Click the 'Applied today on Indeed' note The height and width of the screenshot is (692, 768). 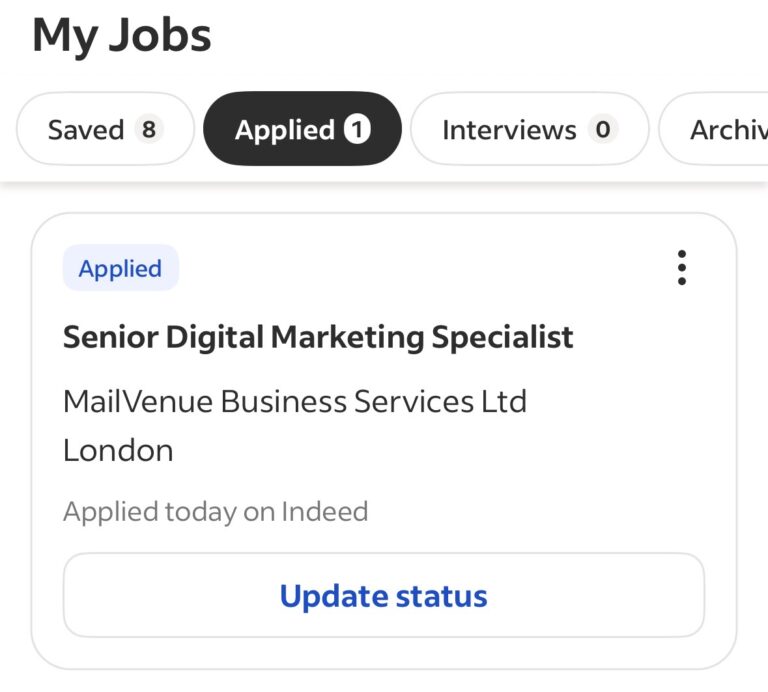(x=215, y=512)
